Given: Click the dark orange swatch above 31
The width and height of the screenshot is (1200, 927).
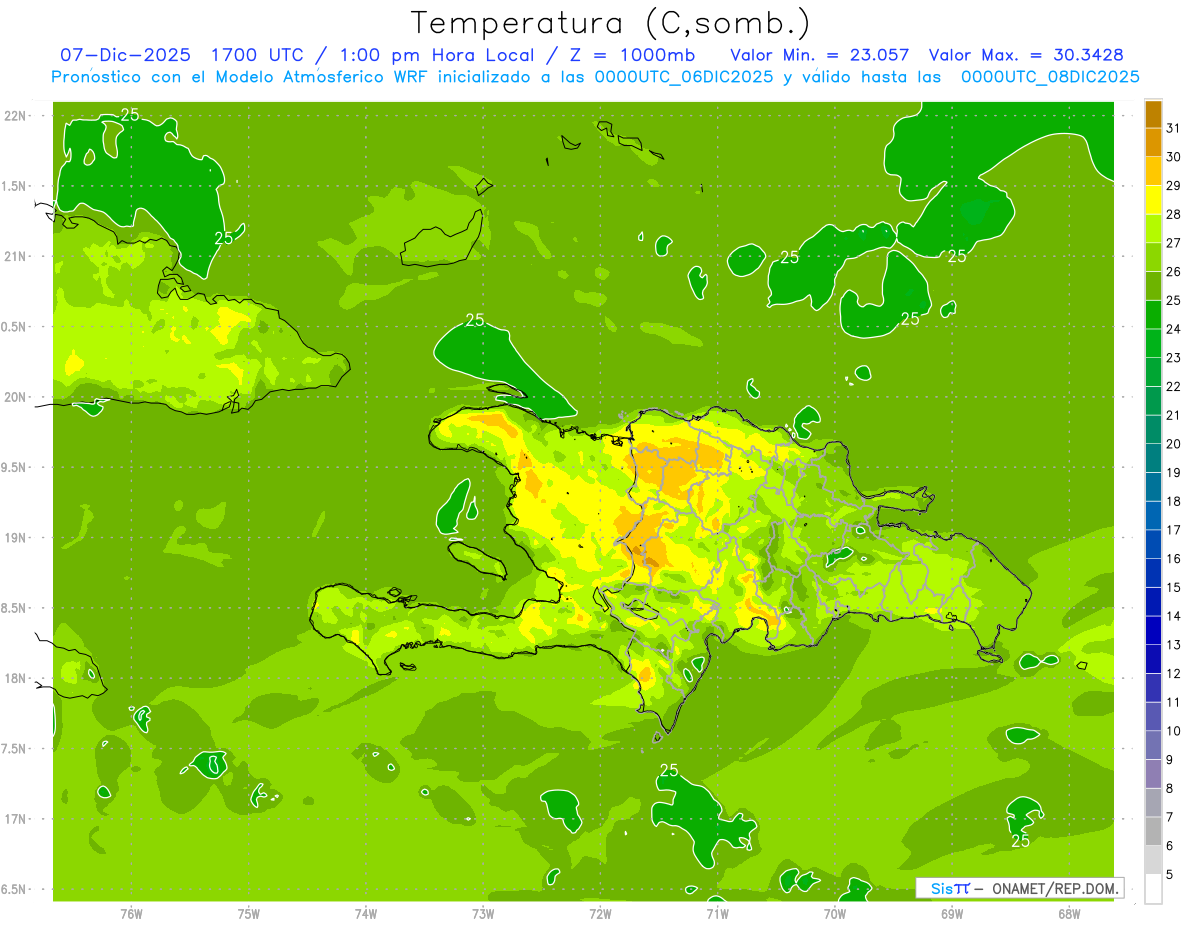Looking at the screenshot, I should click(x=1153, y=113).
